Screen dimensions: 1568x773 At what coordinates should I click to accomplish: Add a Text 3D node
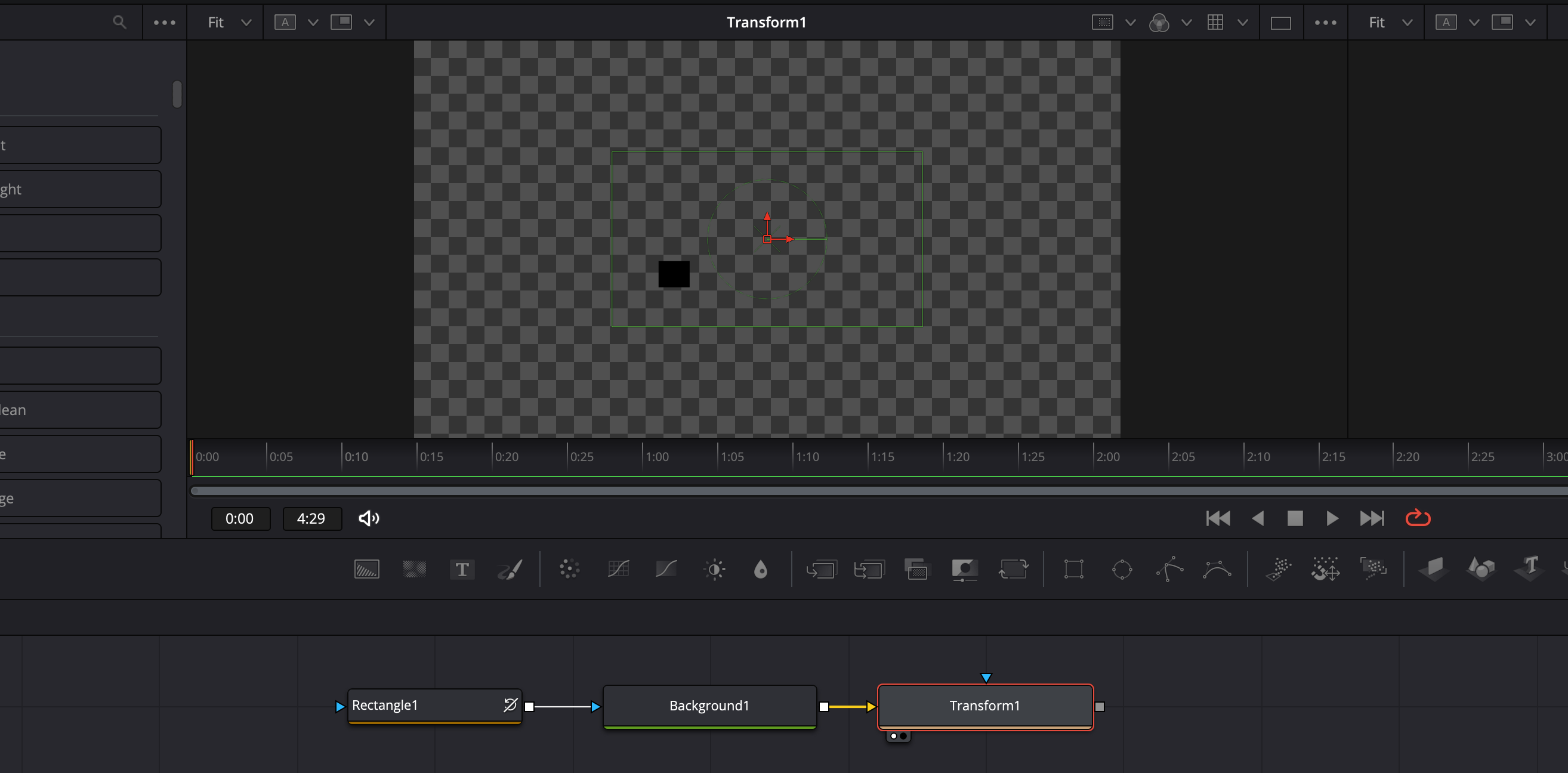pos(1529,569)
